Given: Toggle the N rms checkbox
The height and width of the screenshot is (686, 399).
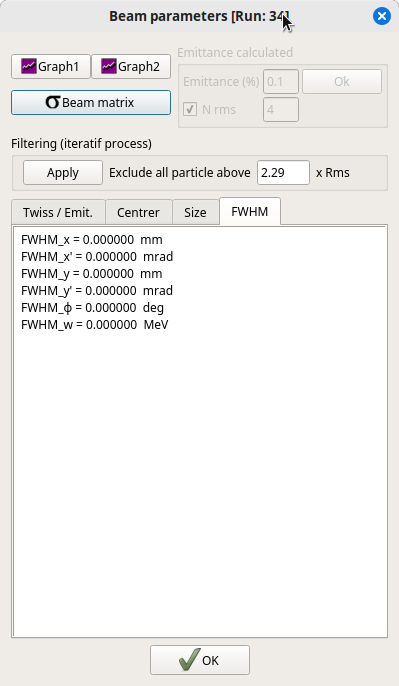Looking at the screenshot, I should pos(190,109).
